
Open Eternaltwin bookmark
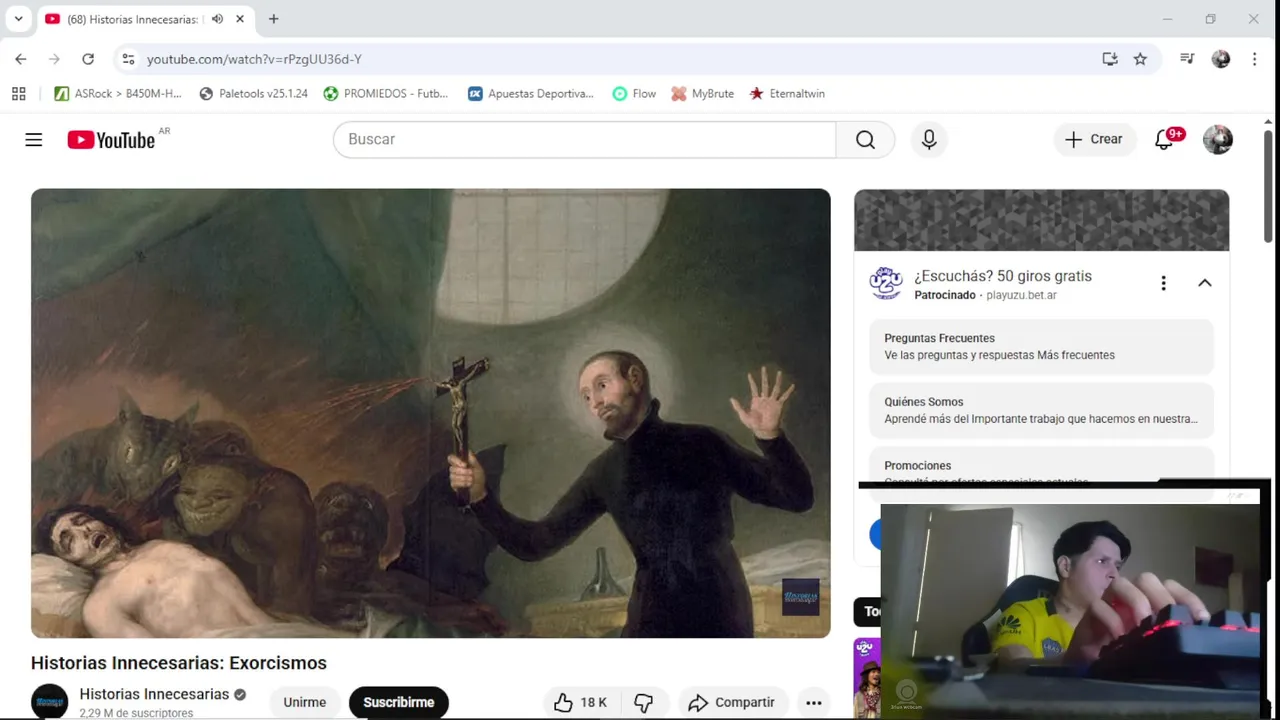pos(787,94)
